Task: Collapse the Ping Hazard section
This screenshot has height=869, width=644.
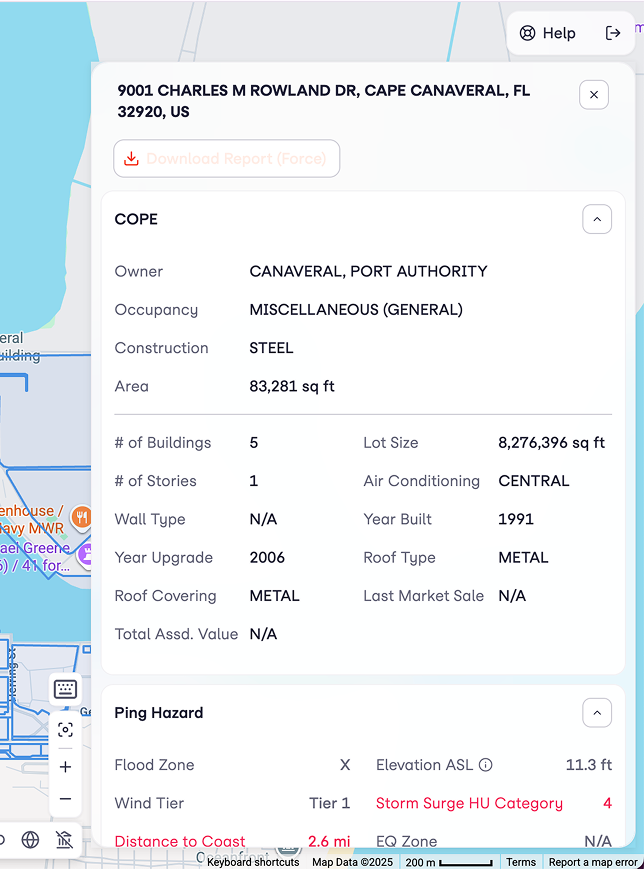Action: (x=597, y=713)
